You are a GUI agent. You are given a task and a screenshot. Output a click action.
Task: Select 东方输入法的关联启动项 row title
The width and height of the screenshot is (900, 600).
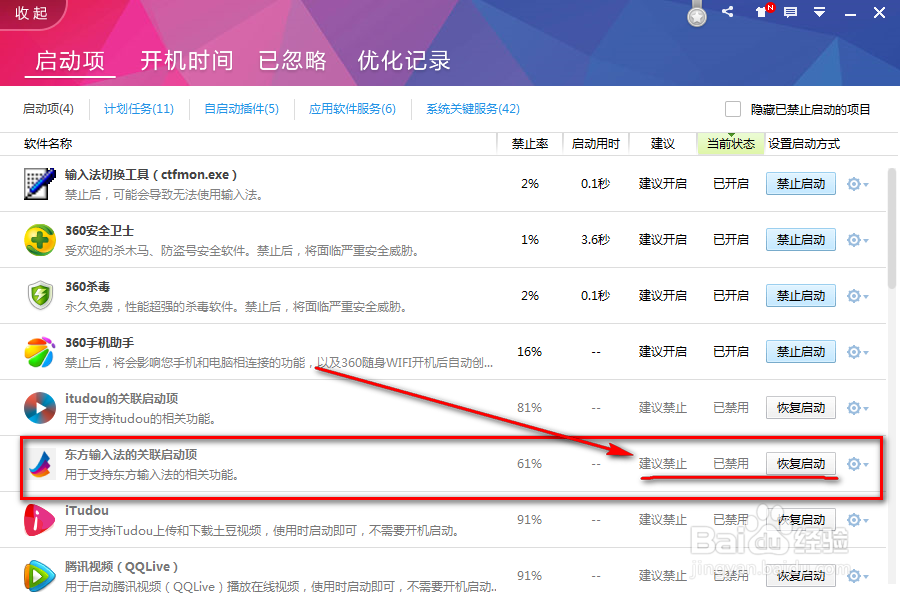pos(131,455)
